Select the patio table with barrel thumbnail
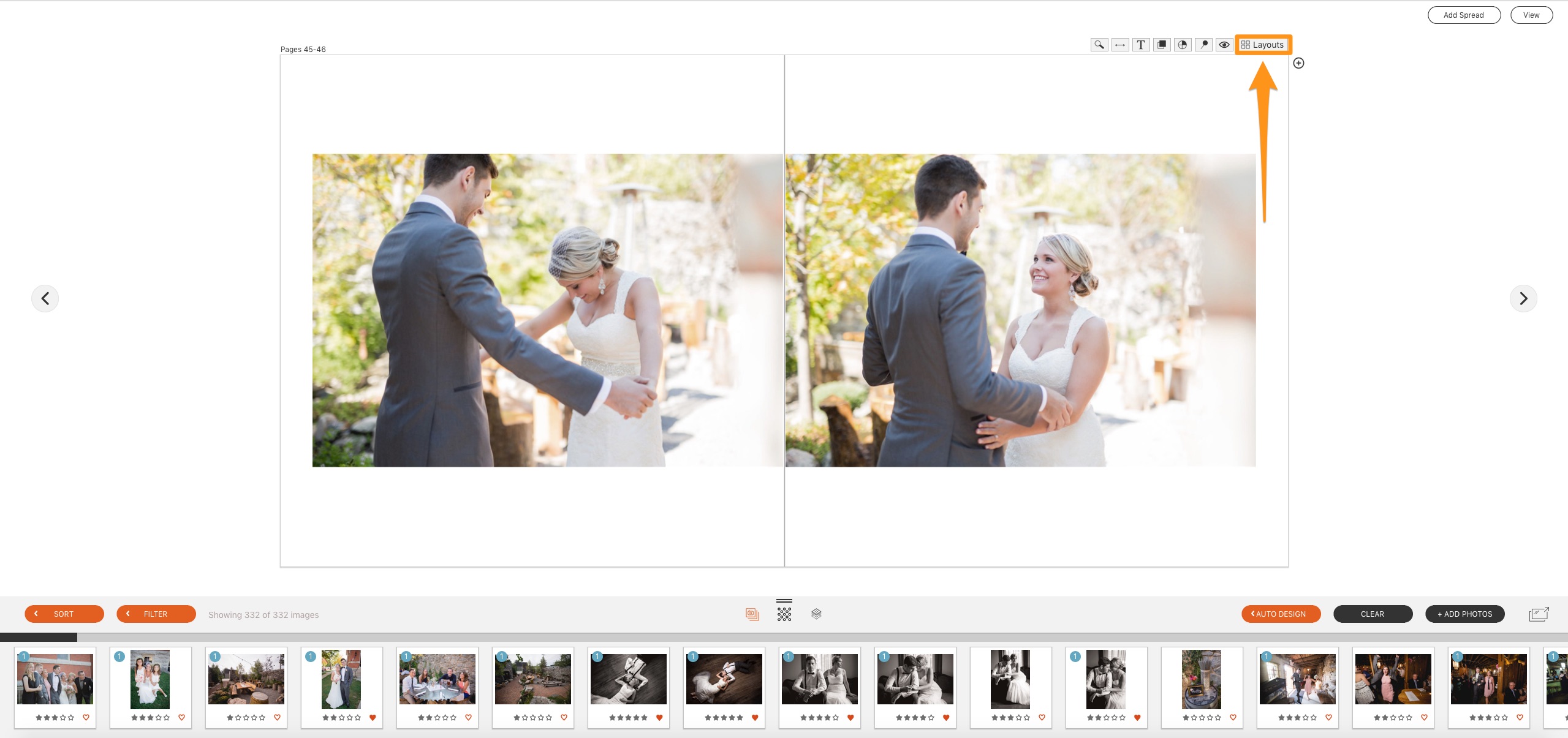Viewport: 1568px width, 738px height. point(246,679)
